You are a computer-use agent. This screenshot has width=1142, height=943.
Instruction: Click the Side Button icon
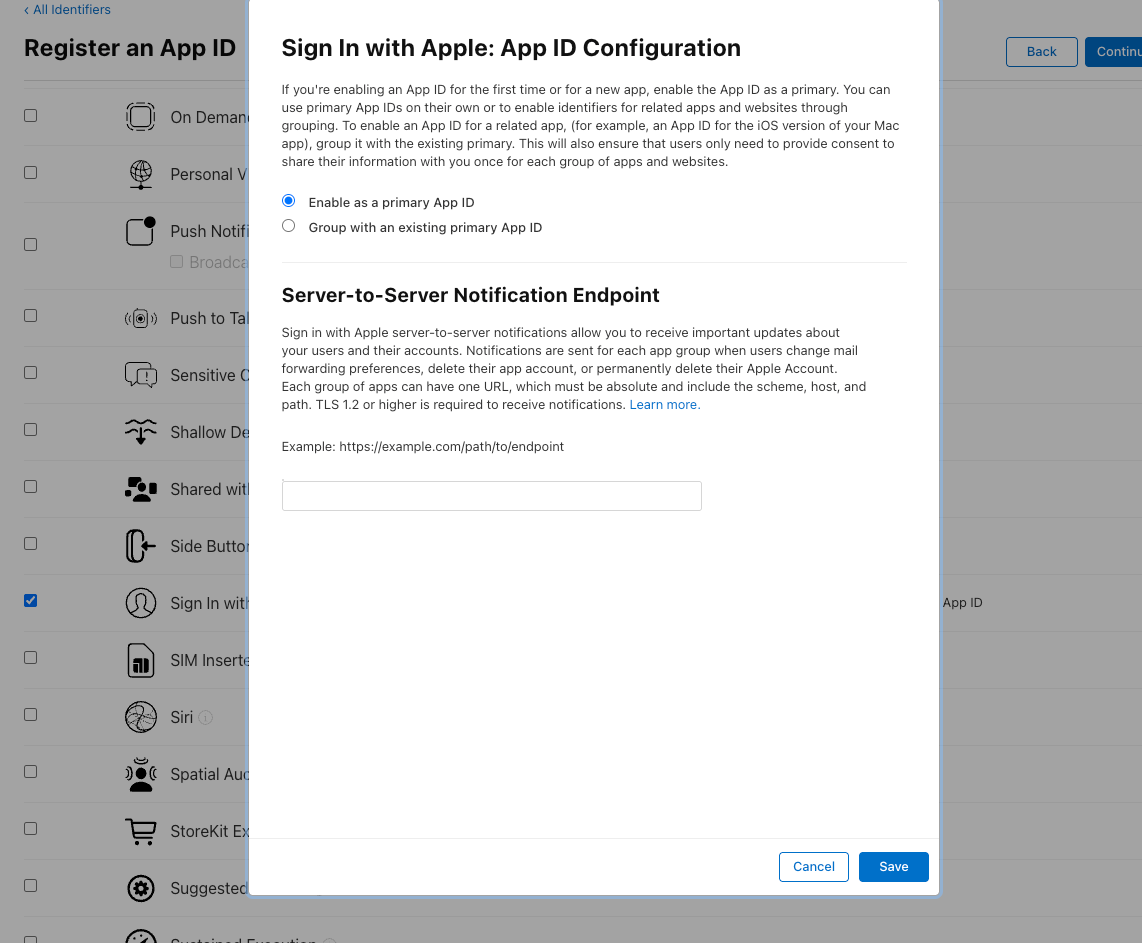(x=141, y=546)
